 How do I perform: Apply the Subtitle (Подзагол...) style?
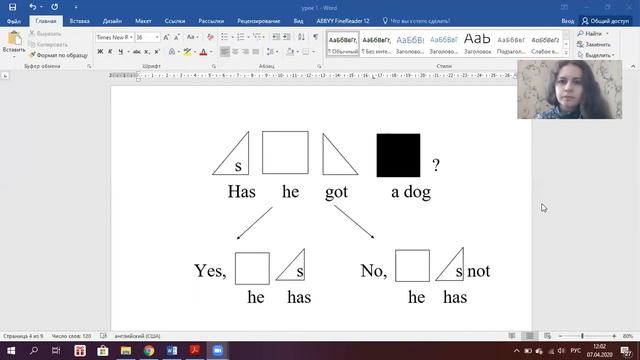[x=511, y=44]
